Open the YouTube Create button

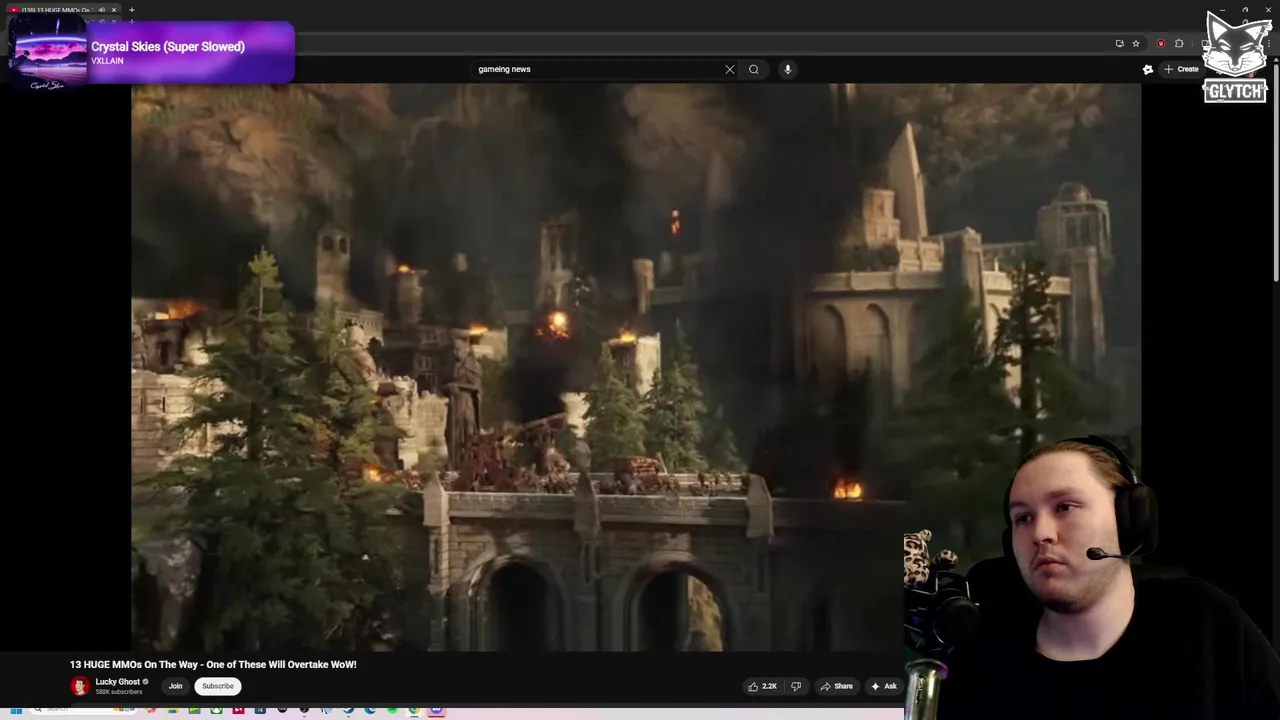(1182, 69)
